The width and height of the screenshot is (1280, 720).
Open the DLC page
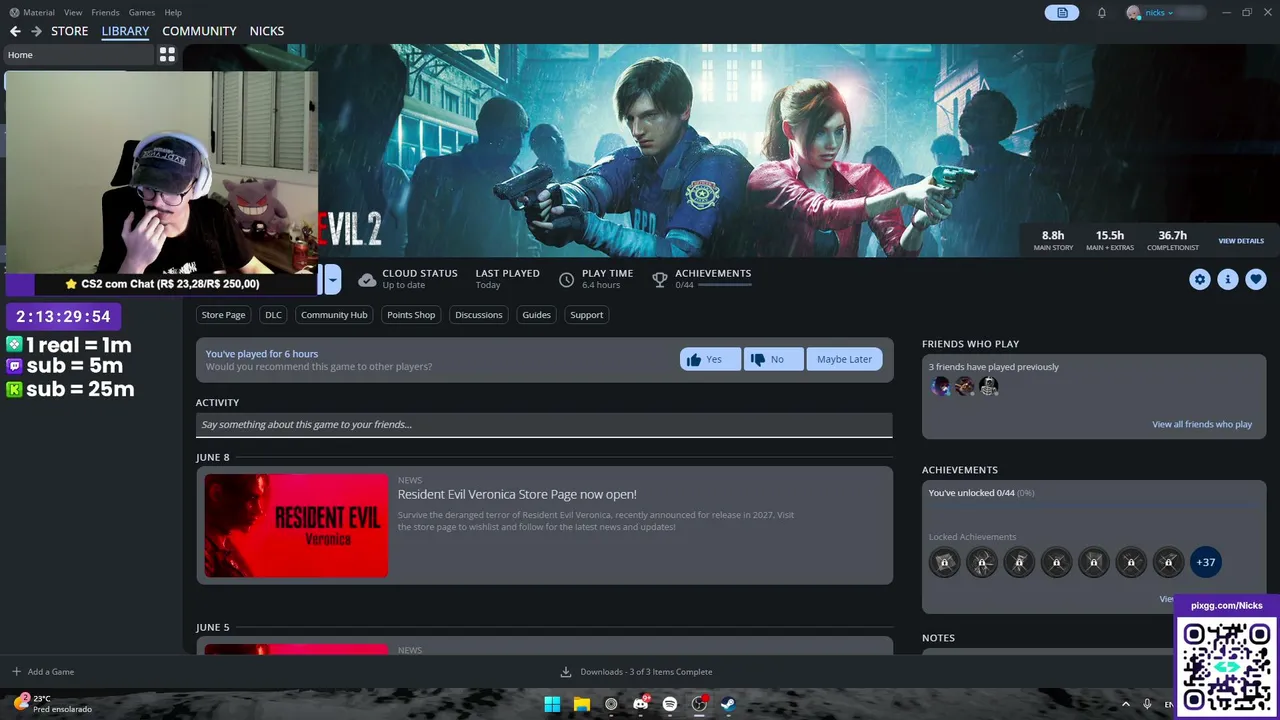(273, 315)
